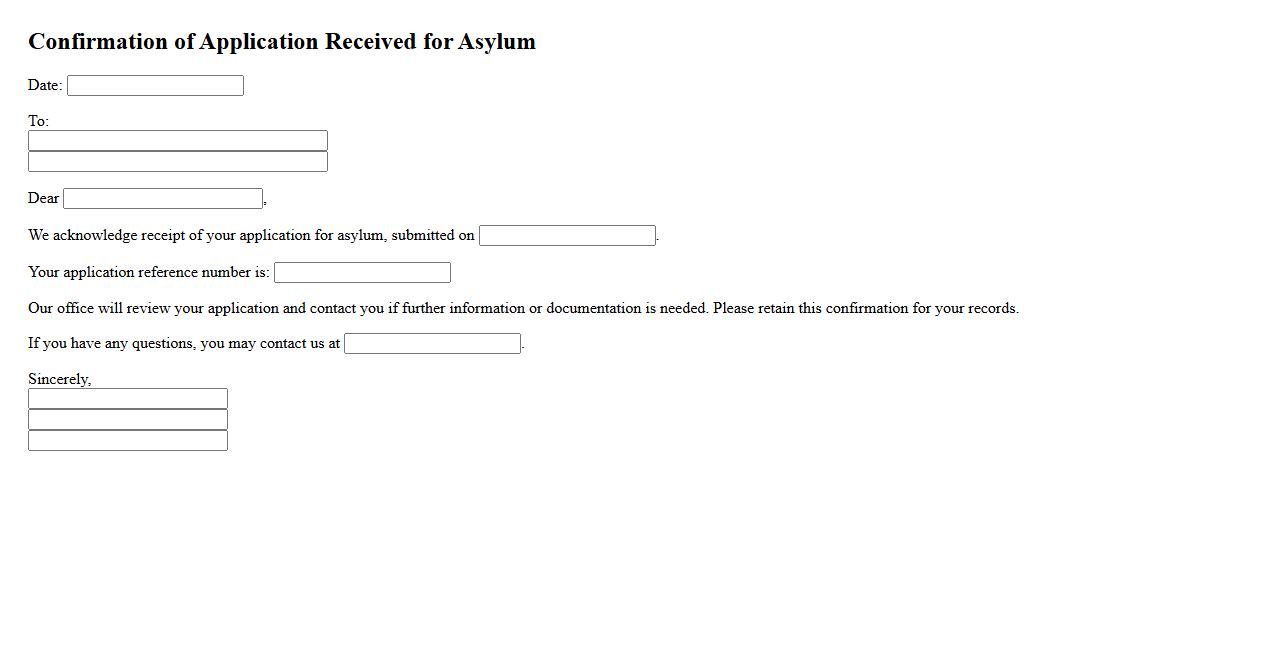Click the 'Confirmation of Application Received' heading
Image resolution: width=1278 pixels, height=650 pixels.
[x=282, y=42]
